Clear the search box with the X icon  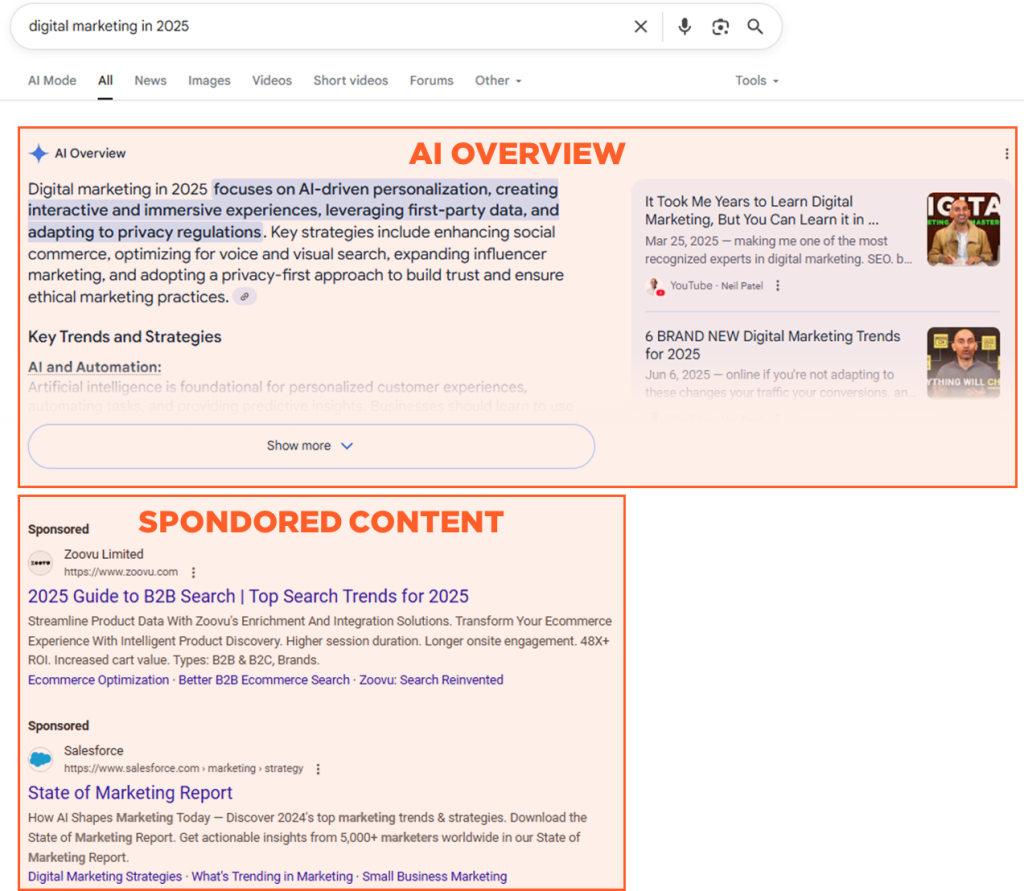click(641, 27)
